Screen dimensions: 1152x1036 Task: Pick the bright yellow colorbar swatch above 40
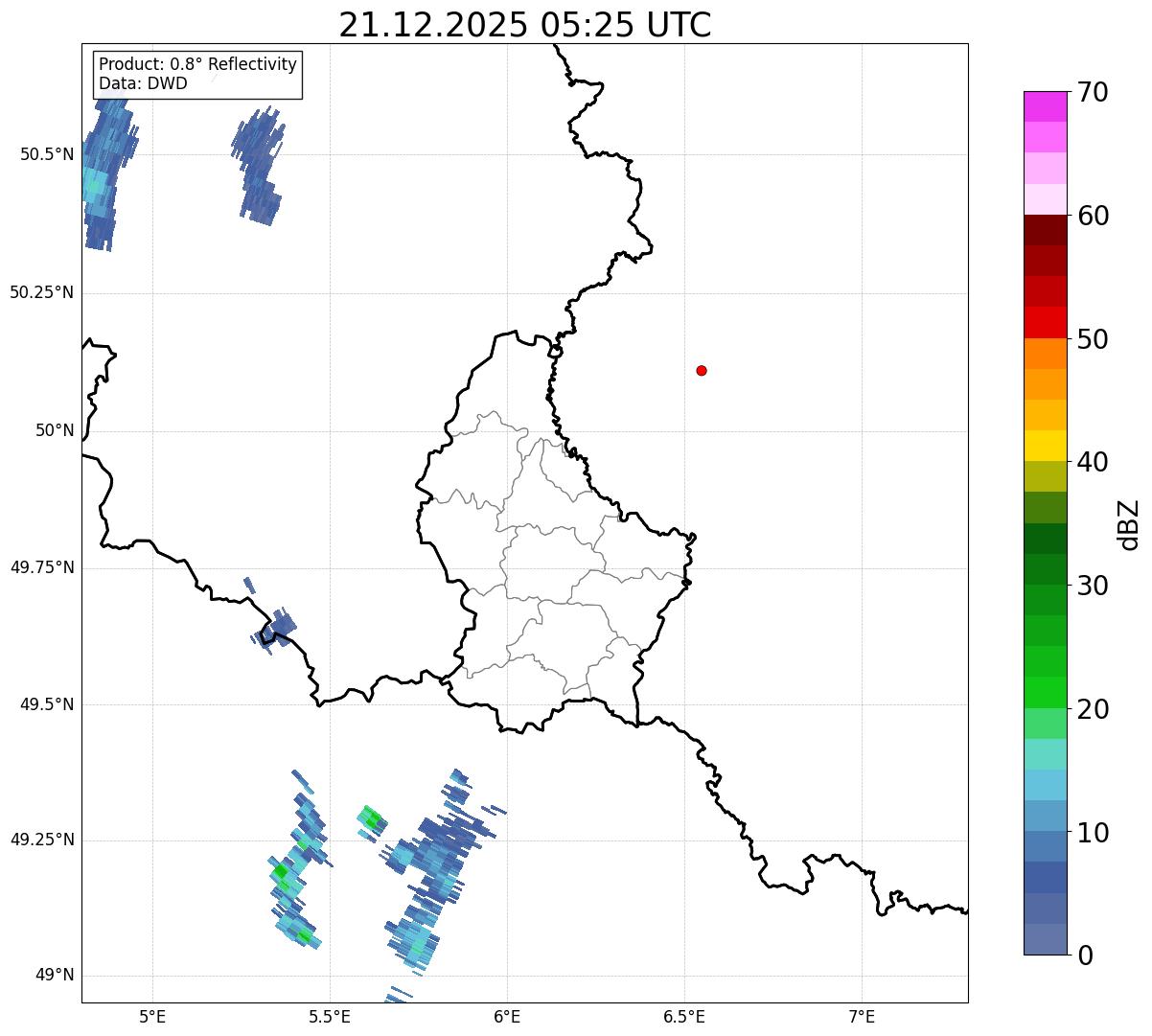1045,446
